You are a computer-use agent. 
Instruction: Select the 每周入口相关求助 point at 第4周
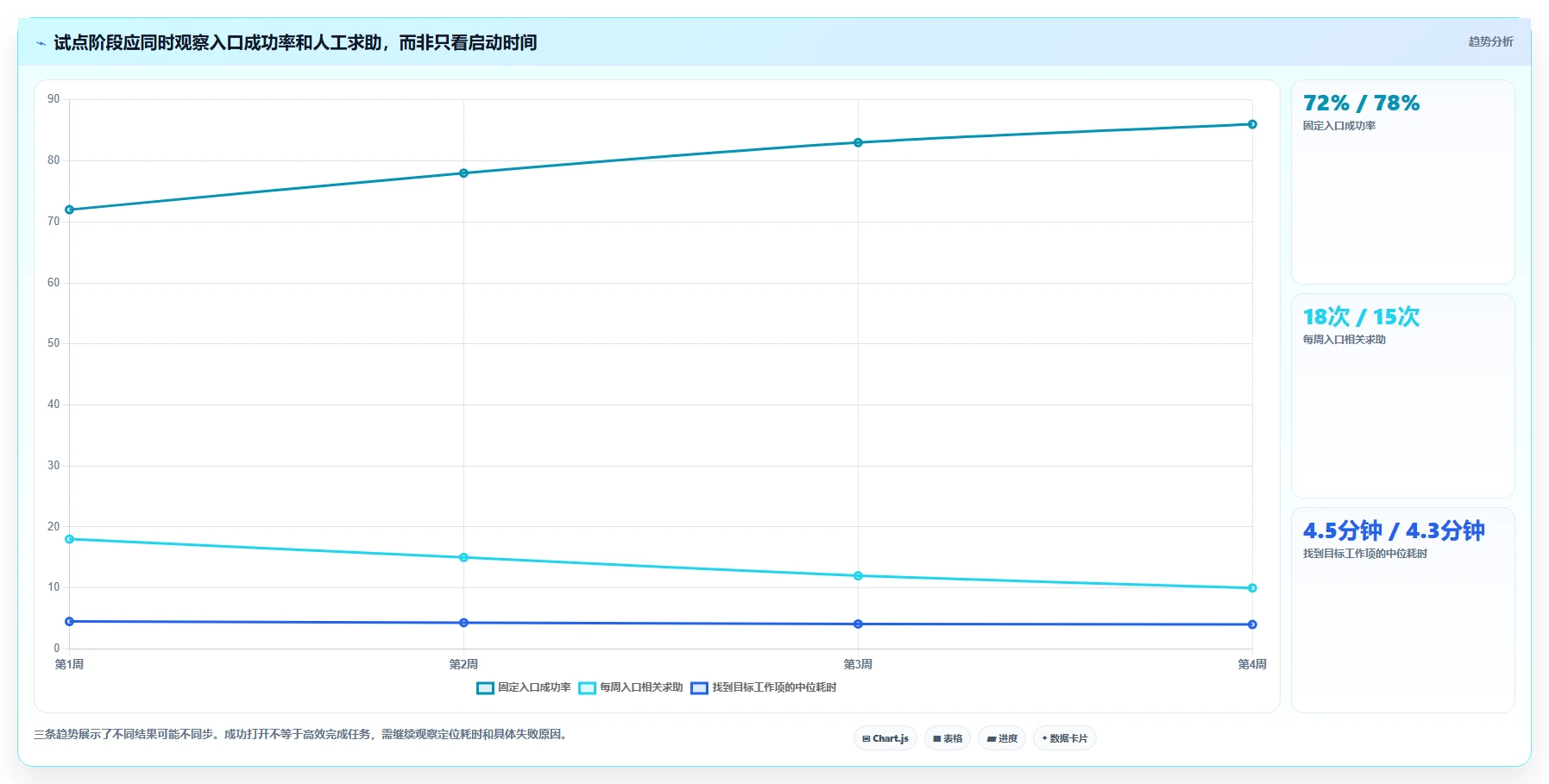pos(1252,588)
